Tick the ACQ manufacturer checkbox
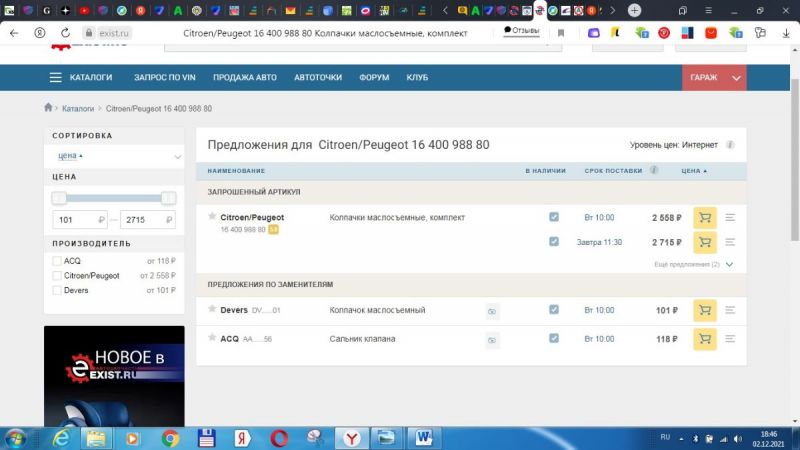 pyautogui.click(x=57, y=261)
